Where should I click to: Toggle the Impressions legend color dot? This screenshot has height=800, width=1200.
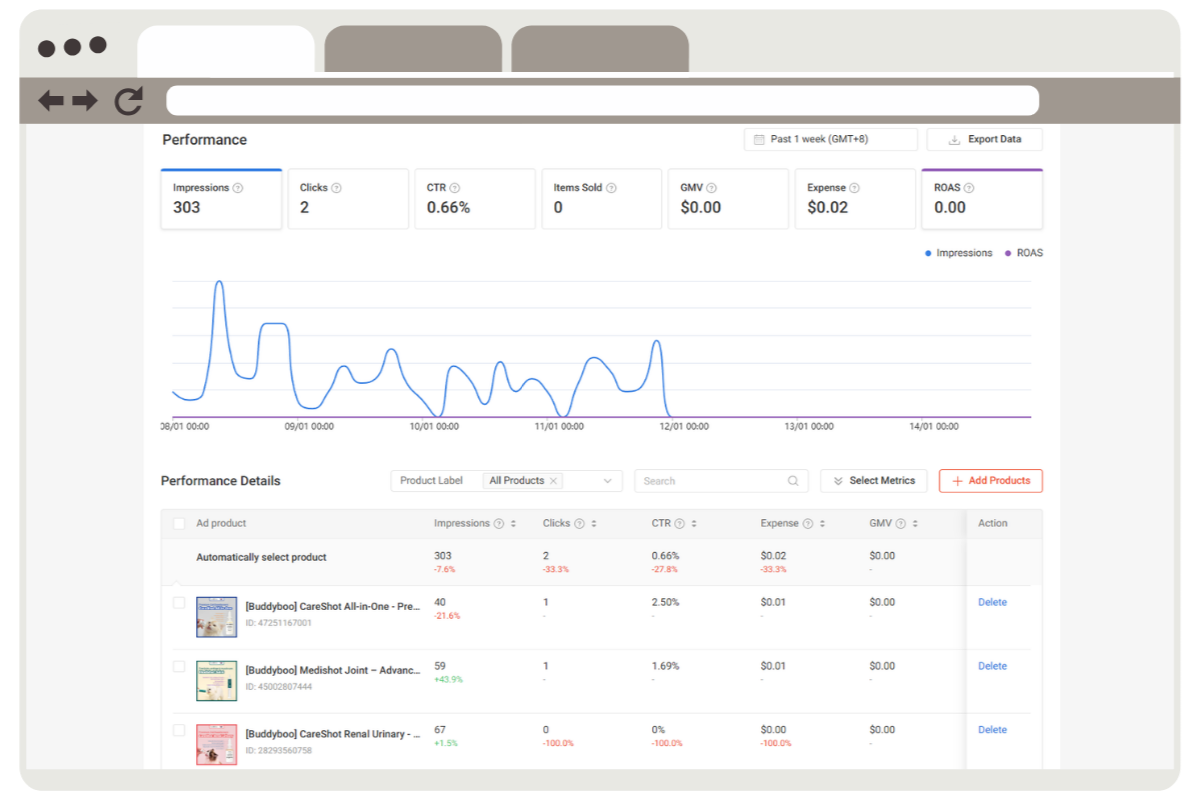click(929, 254)
